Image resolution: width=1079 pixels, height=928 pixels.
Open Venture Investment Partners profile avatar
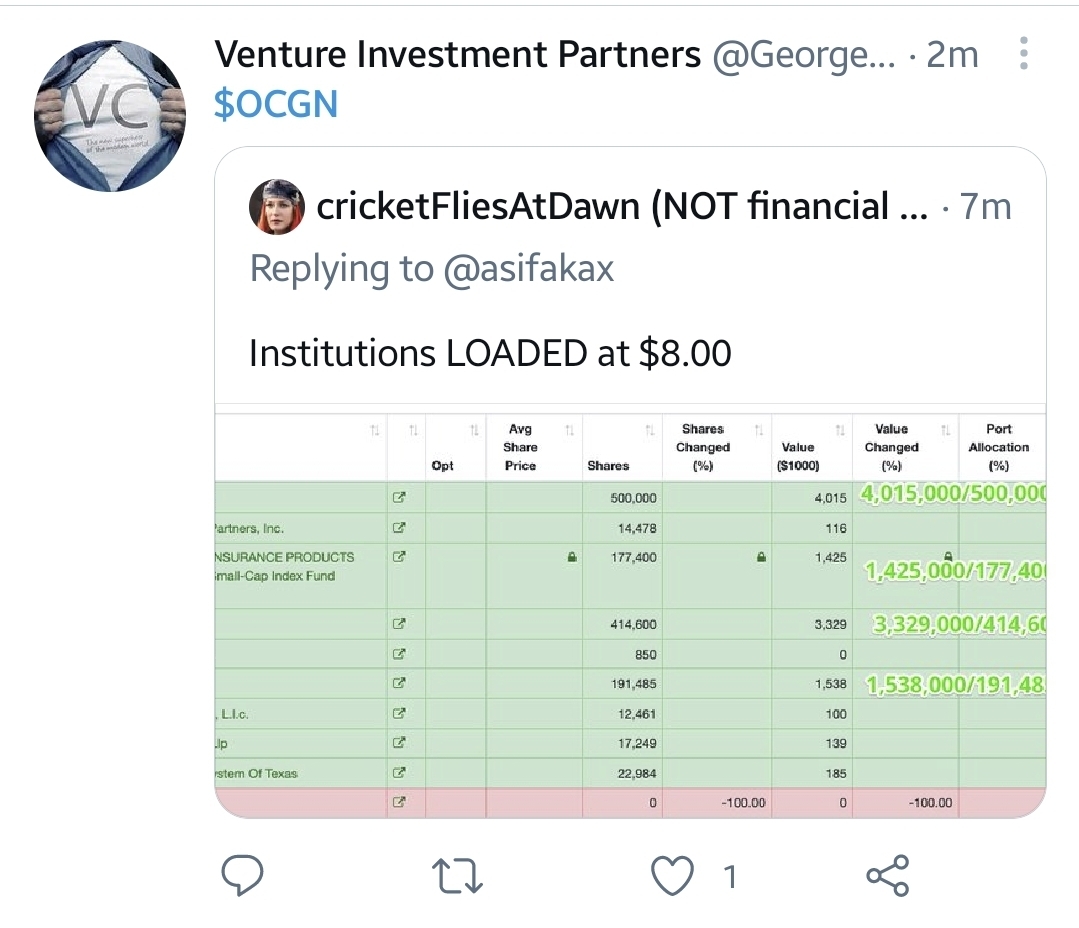[x=110, y=116]
